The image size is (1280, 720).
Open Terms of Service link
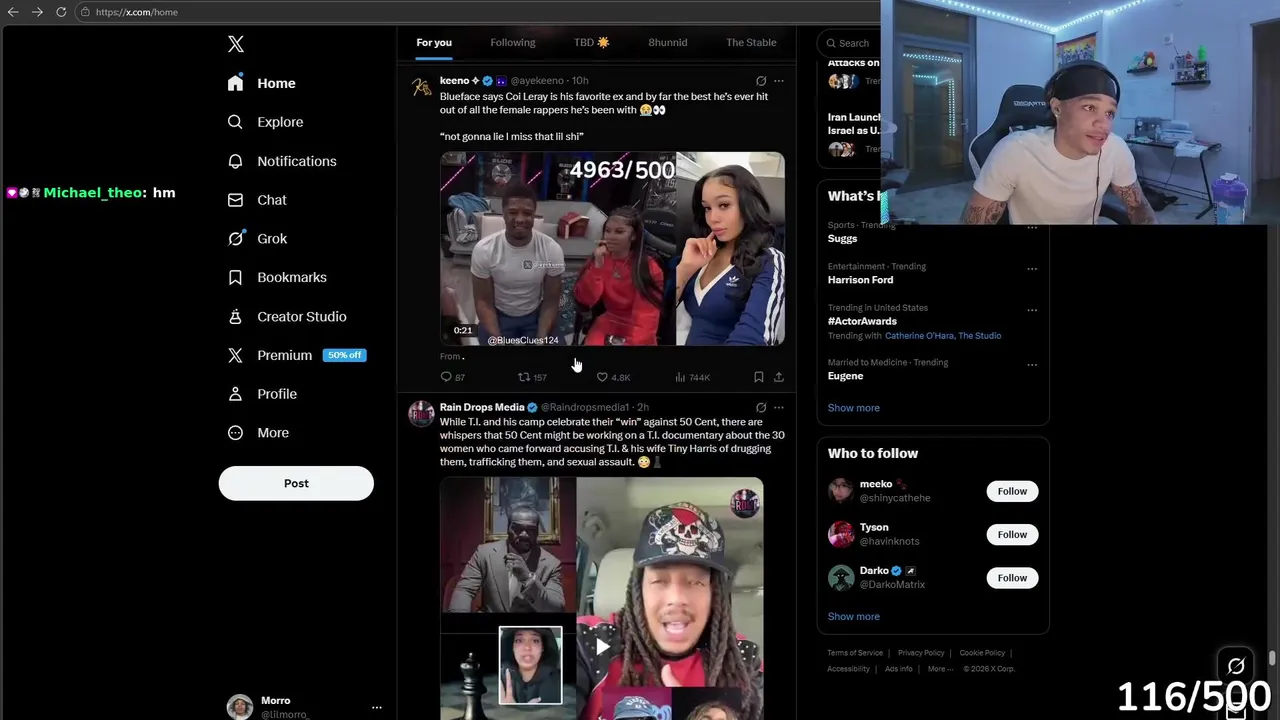[x=855, y=653]
